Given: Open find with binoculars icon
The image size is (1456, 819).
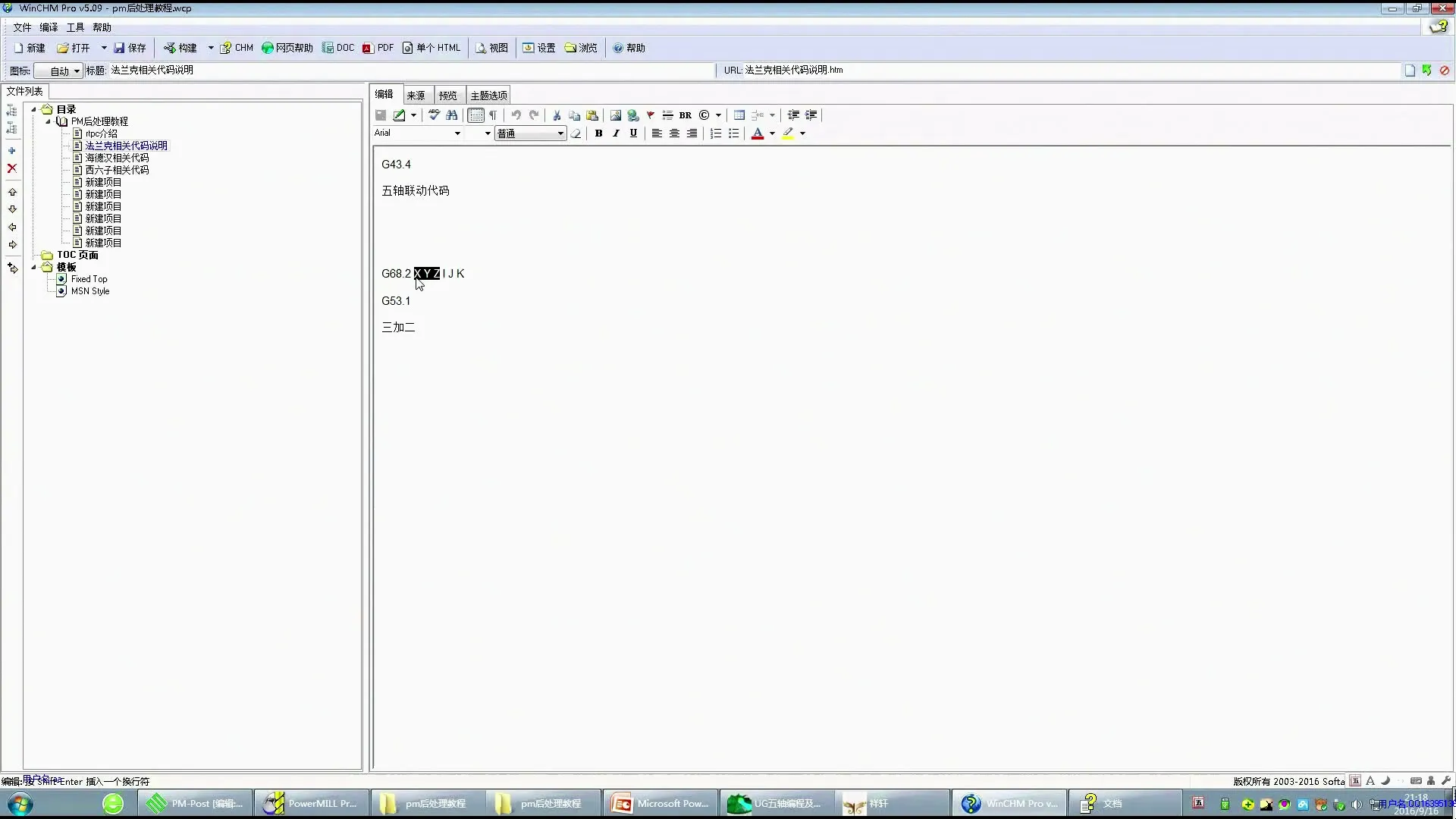Looking at the screenshot, I should pyautogui.click(x=452, y=115).
